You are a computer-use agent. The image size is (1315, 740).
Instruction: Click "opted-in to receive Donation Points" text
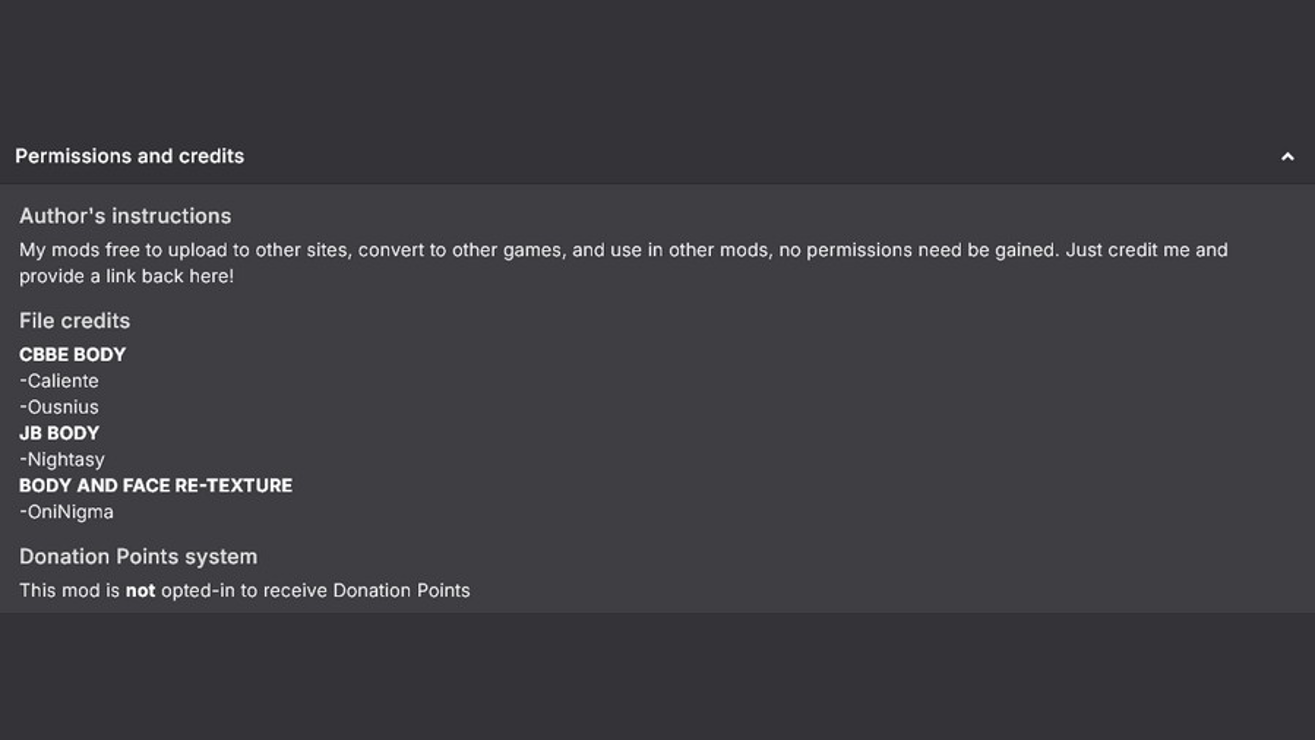point(315,591)
